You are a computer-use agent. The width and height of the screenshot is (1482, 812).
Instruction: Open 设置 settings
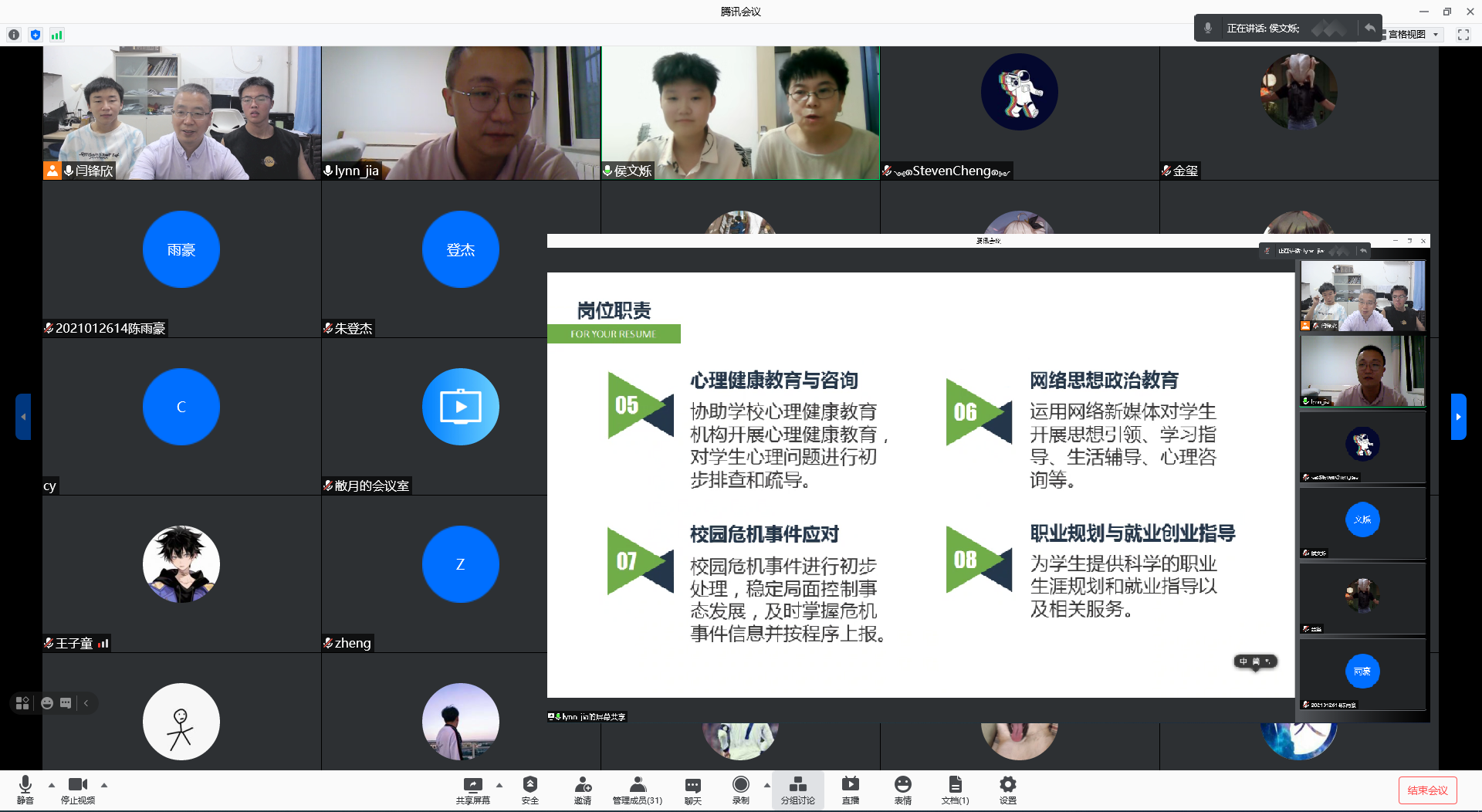[1007, 790]
